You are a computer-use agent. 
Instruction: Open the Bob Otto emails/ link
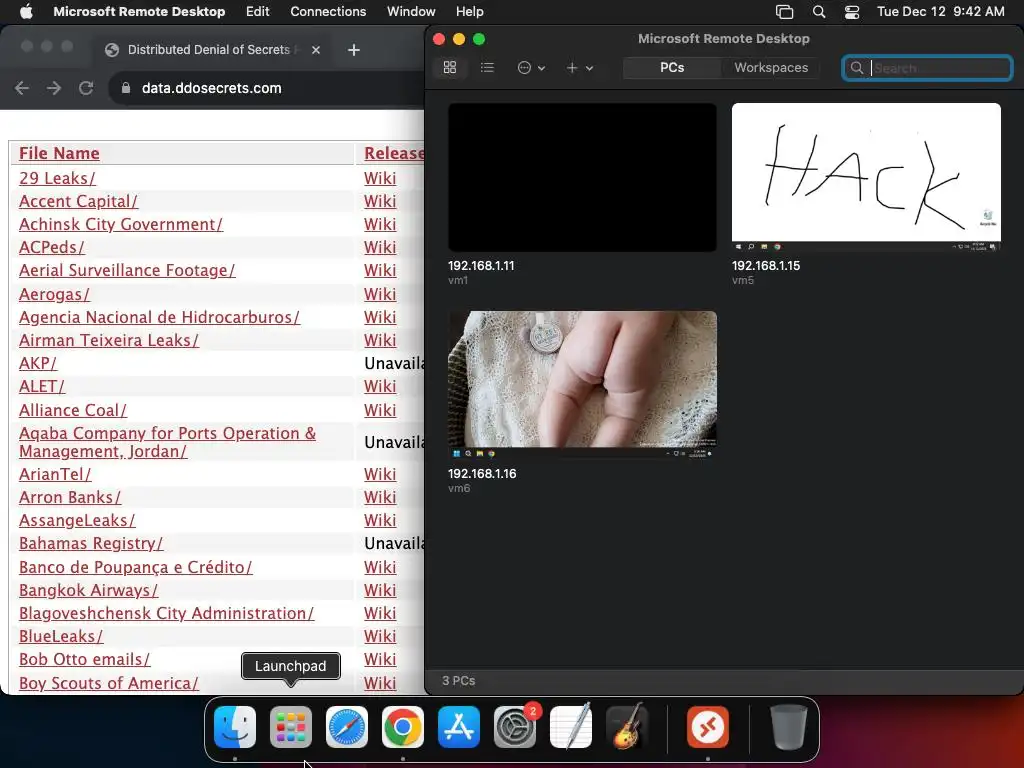coord(85,659)
